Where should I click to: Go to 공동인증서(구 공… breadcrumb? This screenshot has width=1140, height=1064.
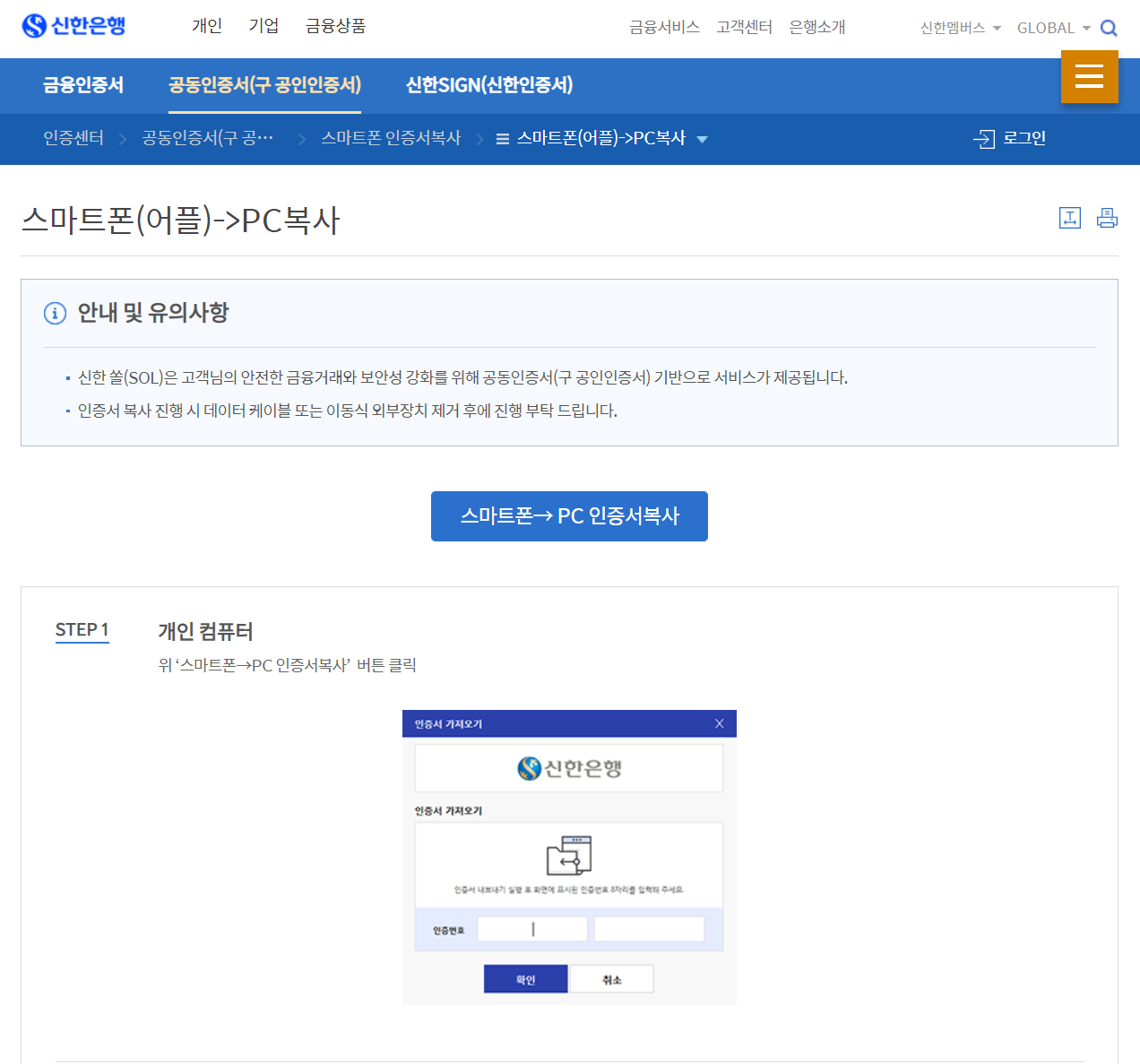pos(208,138)
